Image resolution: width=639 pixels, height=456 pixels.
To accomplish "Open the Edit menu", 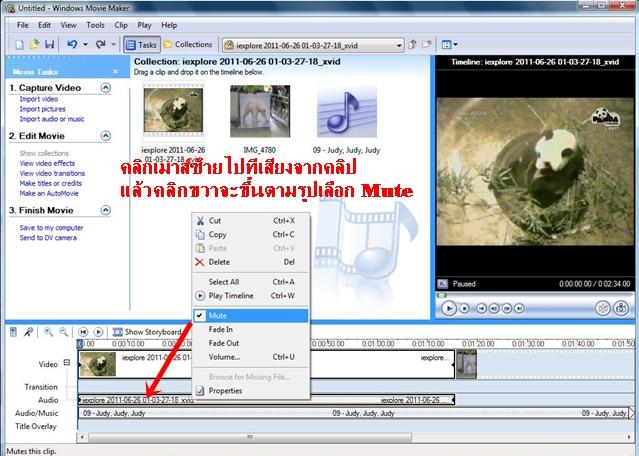I will [x=44, y=25].
